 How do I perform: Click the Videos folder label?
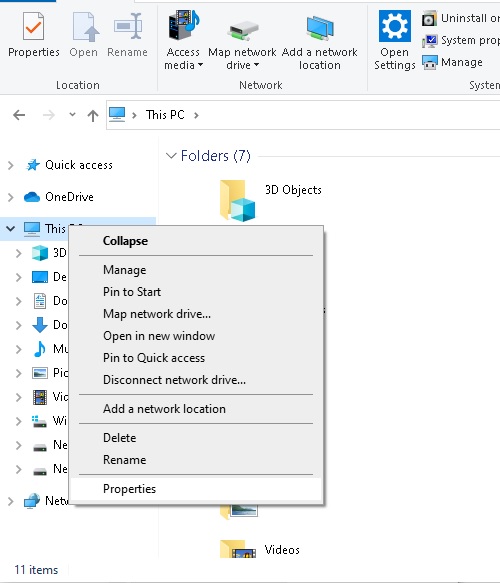tap(282, 550)
